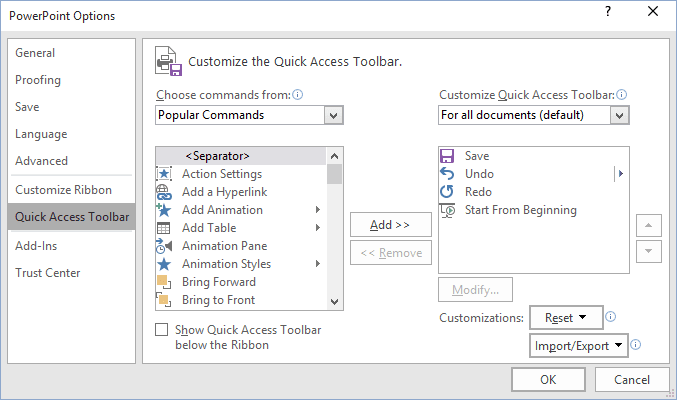Expand the Import/Export dropdown button
The width and height of the screenshot is (677, 400).
[x=578, y=345]
